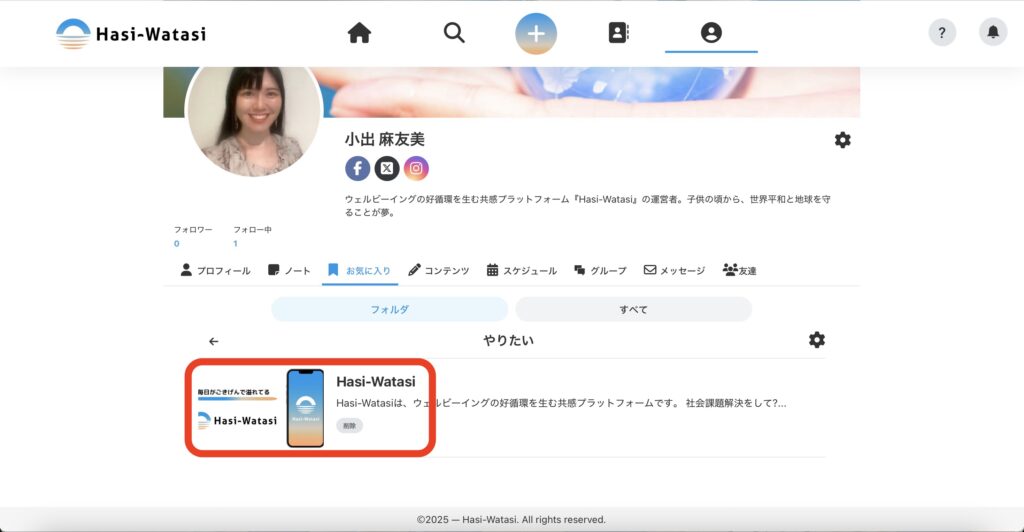Open the X social icon
The width and height of the screenshot is (1024, 532).
(387, 169)
